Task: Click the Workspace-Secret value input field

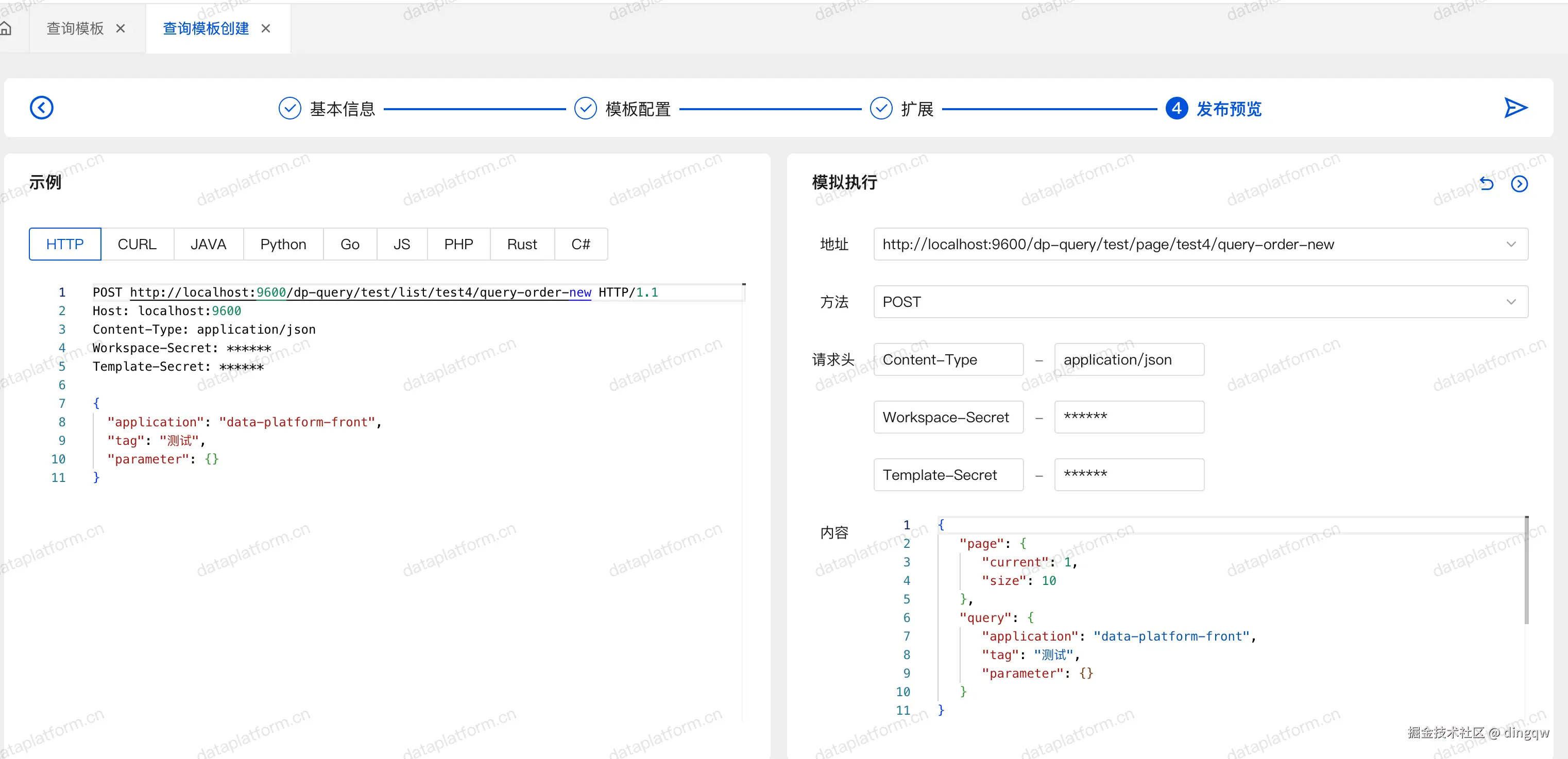Action: [1129, 417]
